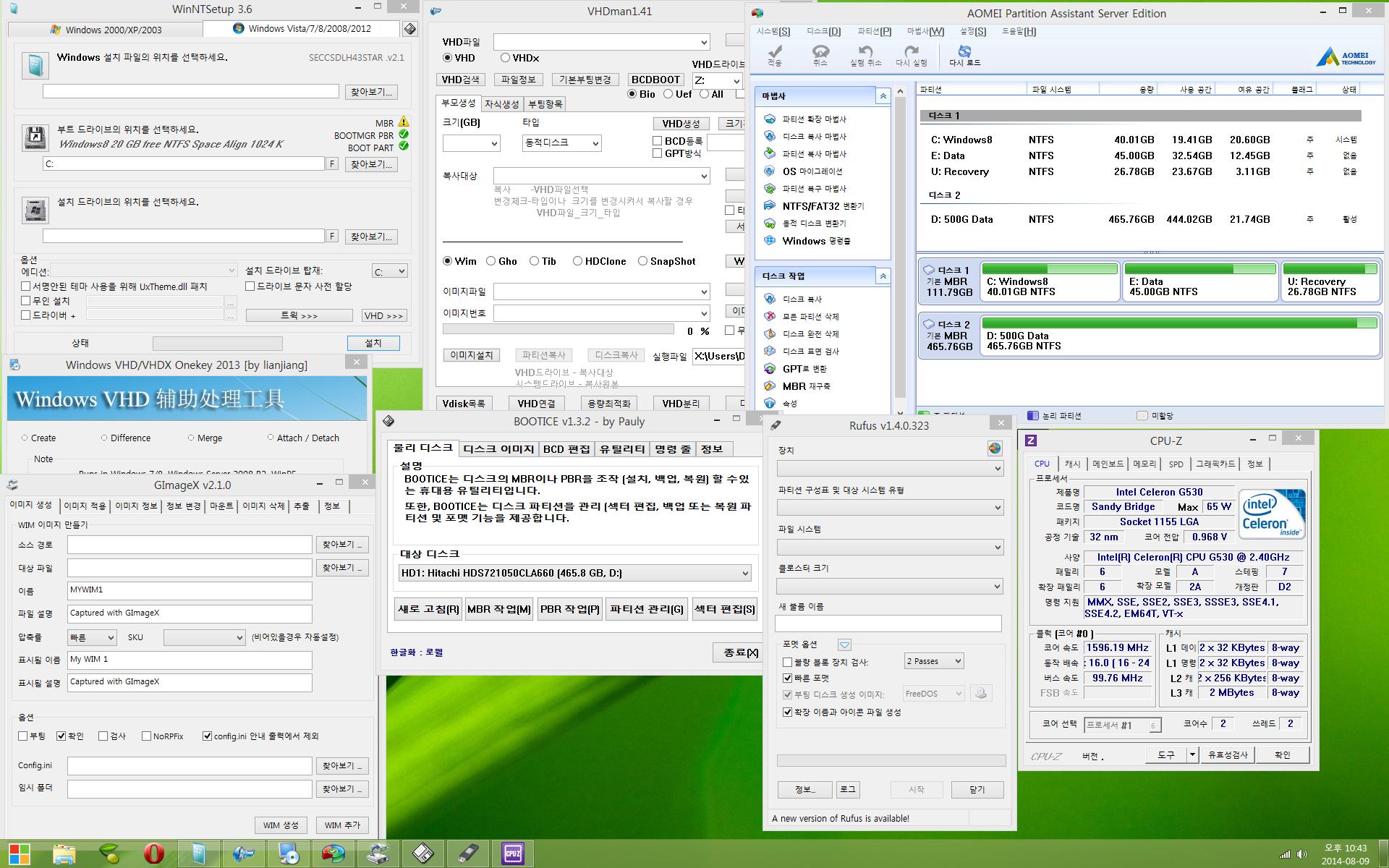Toggle 빠른 포맷 checkbox in Rufus

coord(788,678)
